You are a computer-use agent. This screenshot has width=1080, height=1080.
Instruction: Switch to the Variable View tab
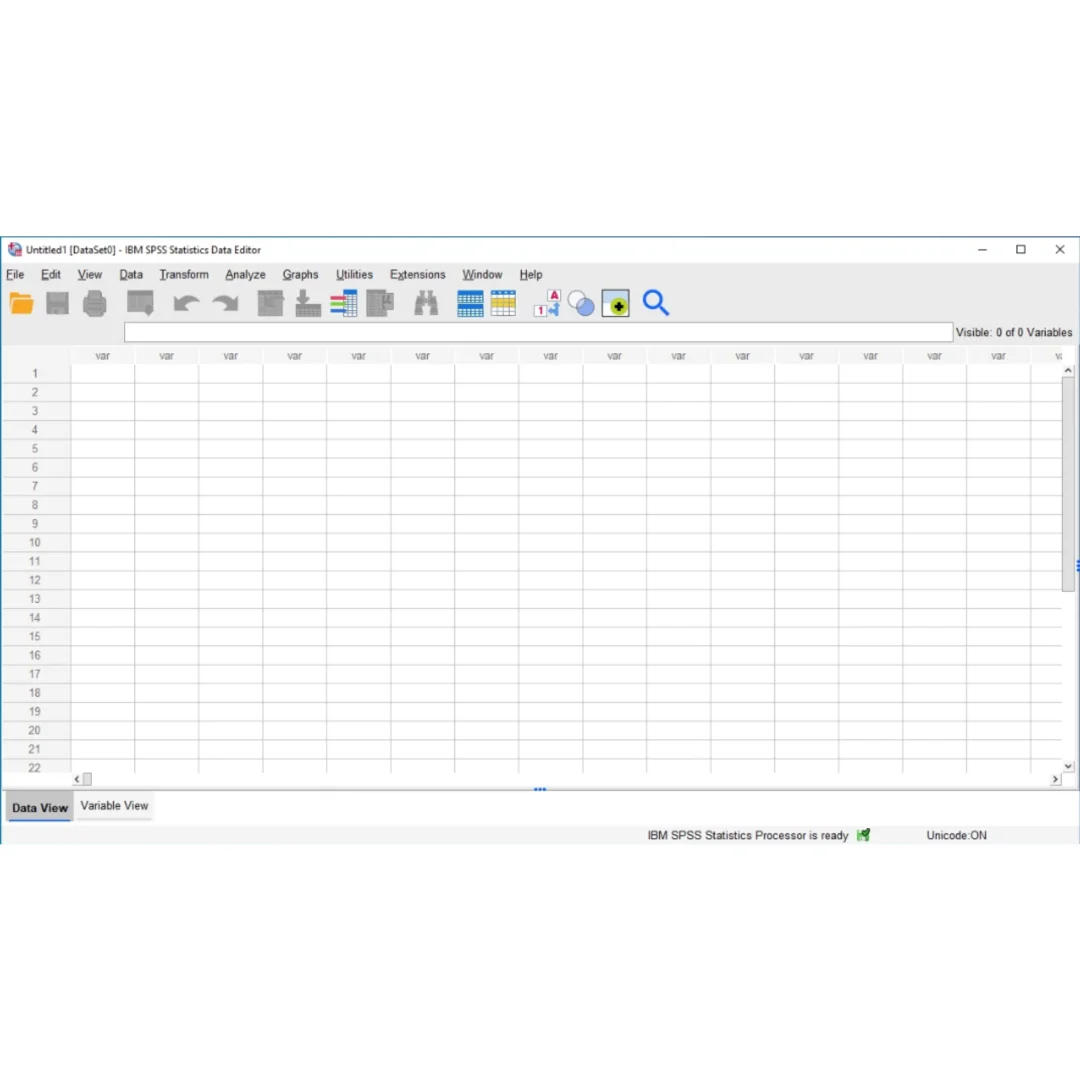pos(114,806)
